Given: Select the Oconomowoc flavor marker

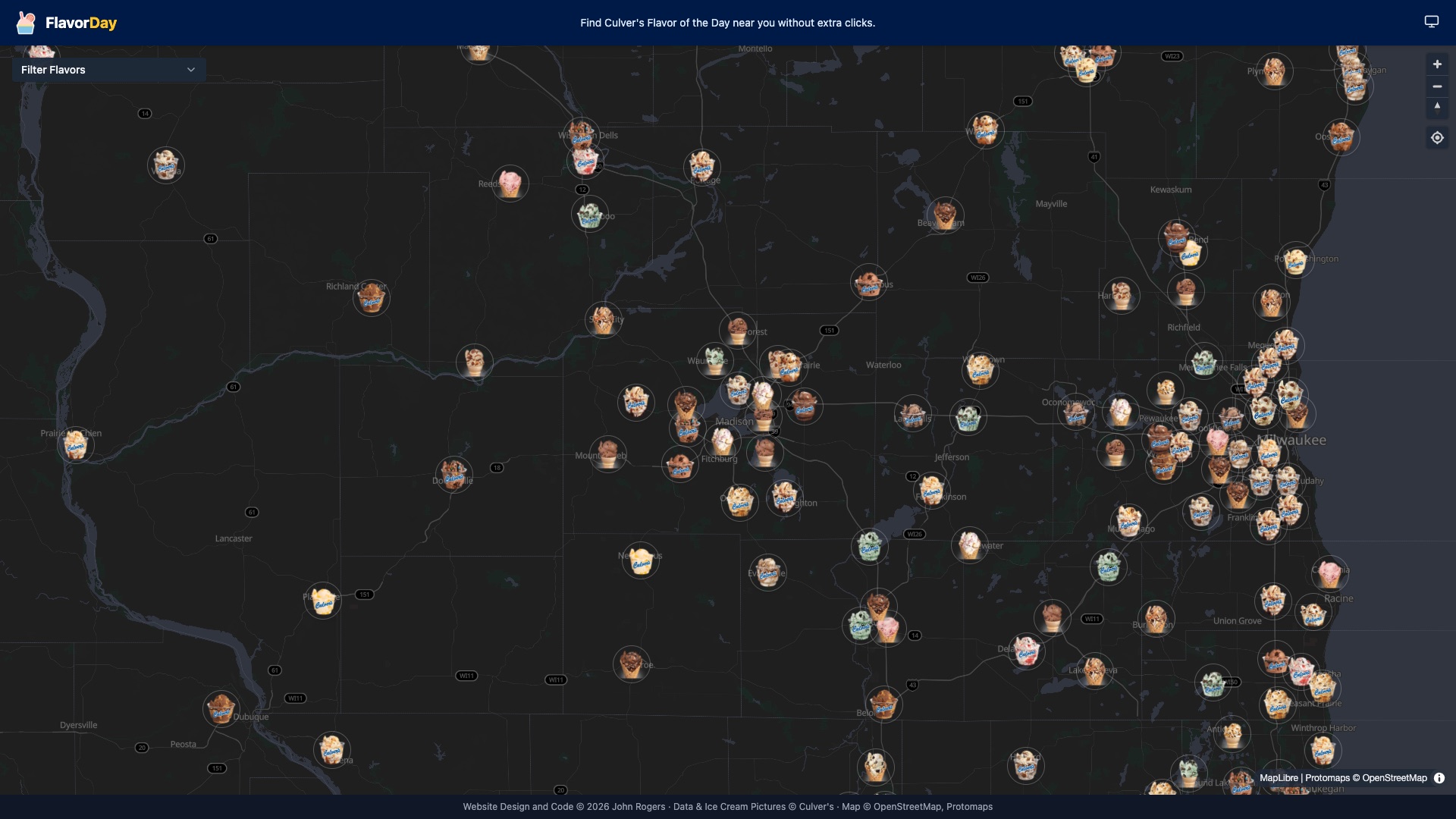Looking at the screenshot, I should pos(1076,413).
